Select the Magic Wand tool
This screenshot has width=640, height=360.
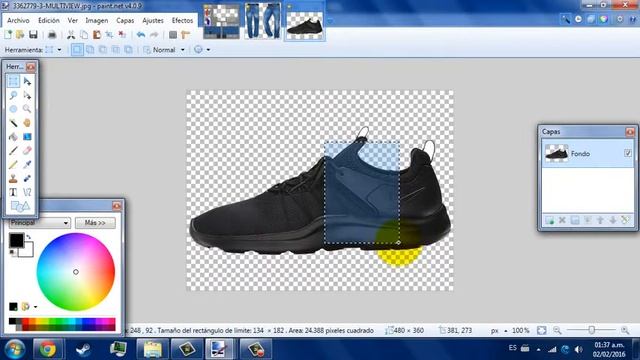pos(13,123)
